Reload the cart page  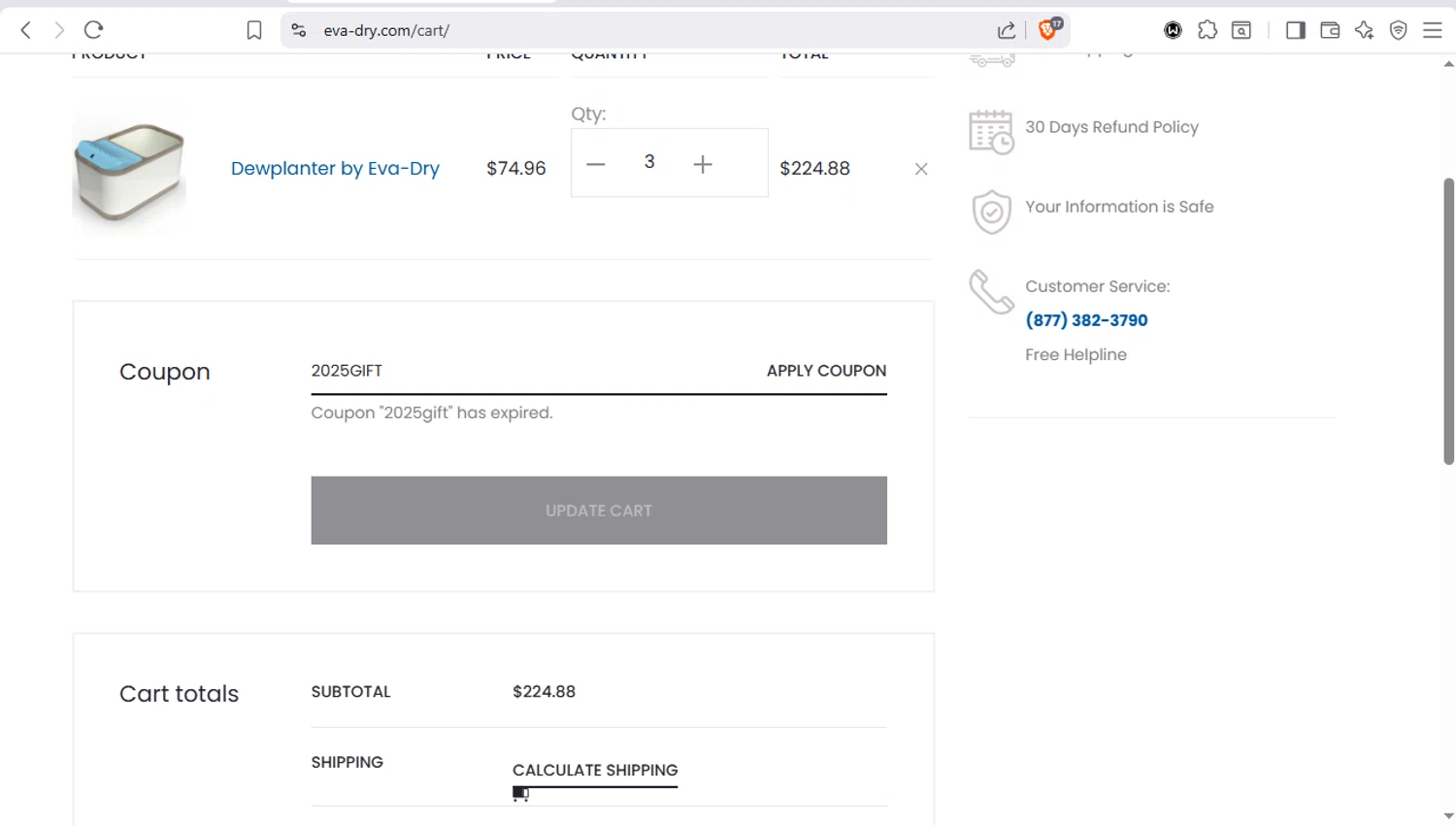point(93,30)
